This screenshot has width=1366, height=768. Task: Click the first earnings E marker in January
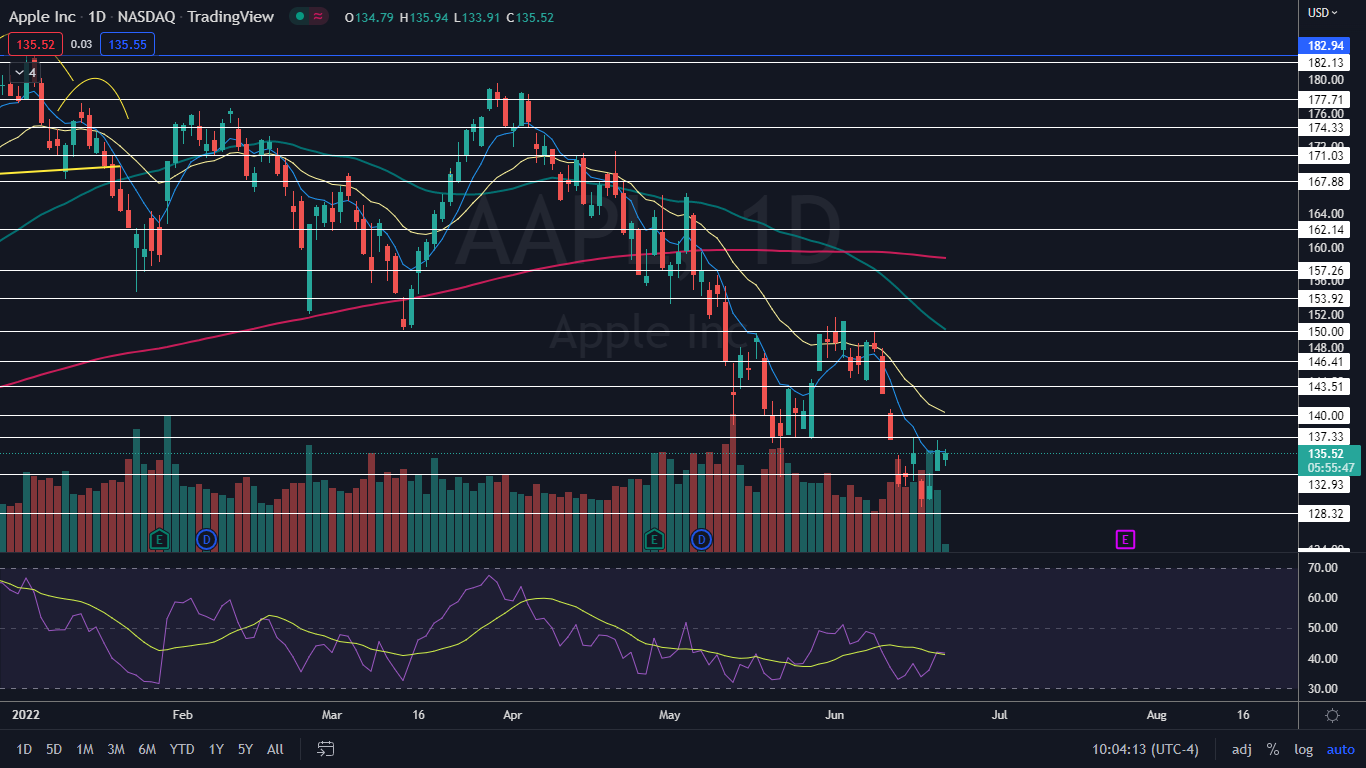tap(158, 538)
